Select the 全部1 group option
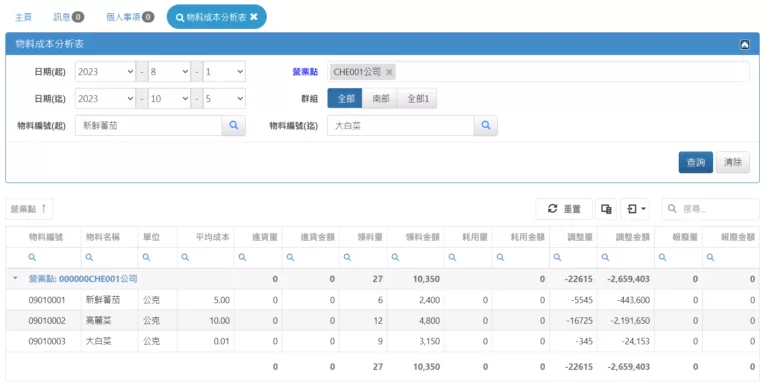Image resolution: width=768 pixels, height=388 pixels. [417, 98]
